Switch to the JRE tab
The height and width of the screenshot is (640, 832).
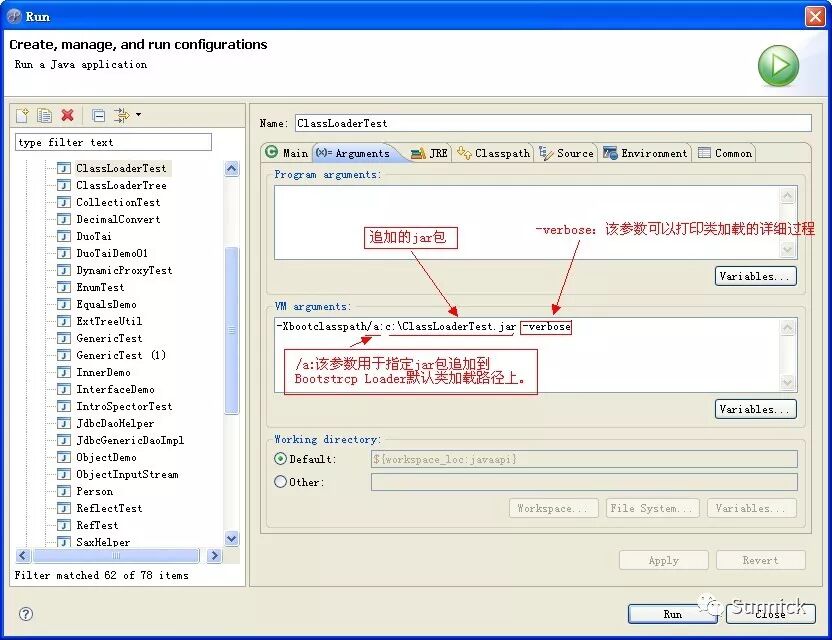[x=429, y=153]
